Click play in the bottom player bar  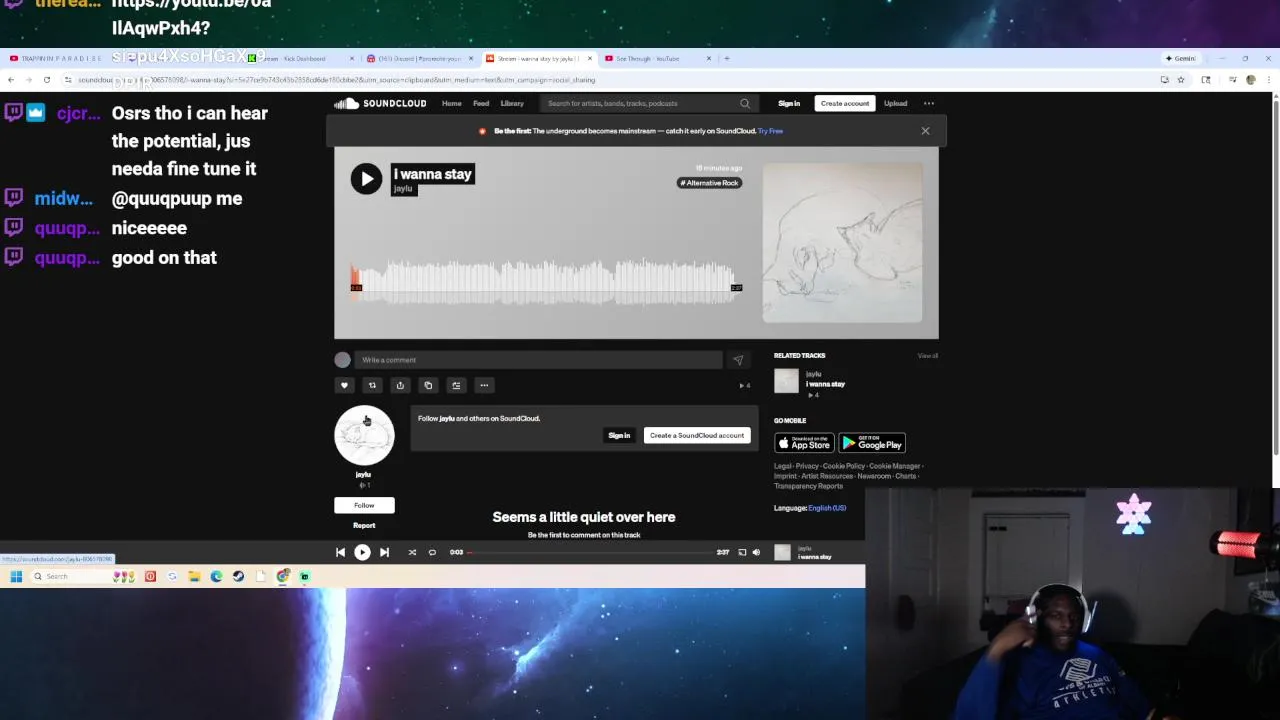[362, 552]
